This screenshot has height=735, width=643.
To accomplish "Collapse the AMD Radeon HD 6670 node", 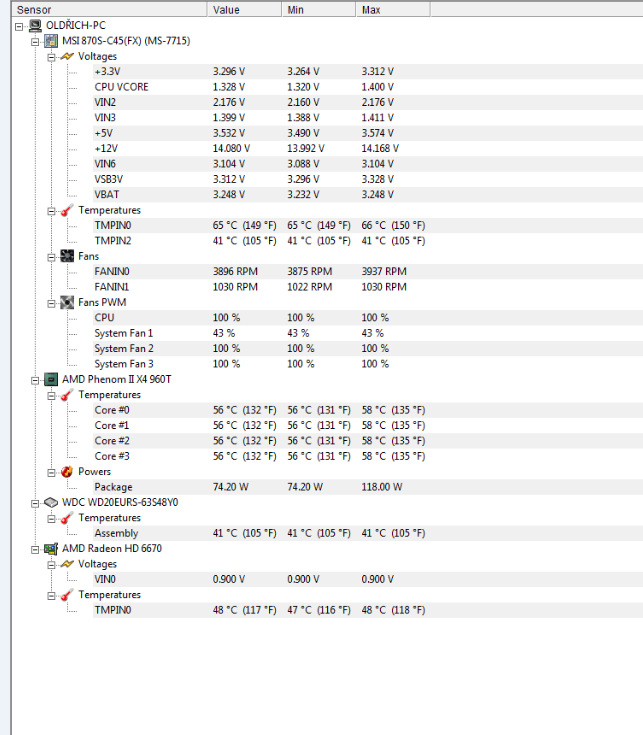I will point(35,549).
